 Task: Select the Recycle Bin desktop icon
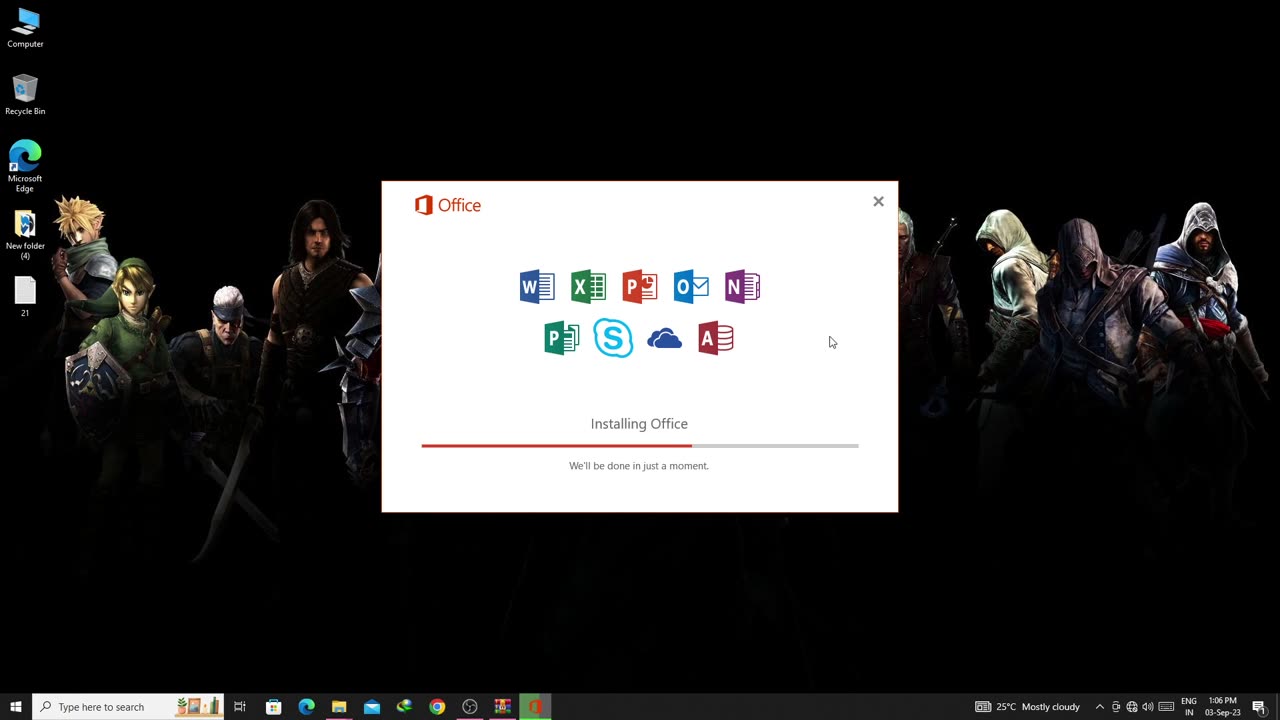pyautogui.click(x=25, y=95)
